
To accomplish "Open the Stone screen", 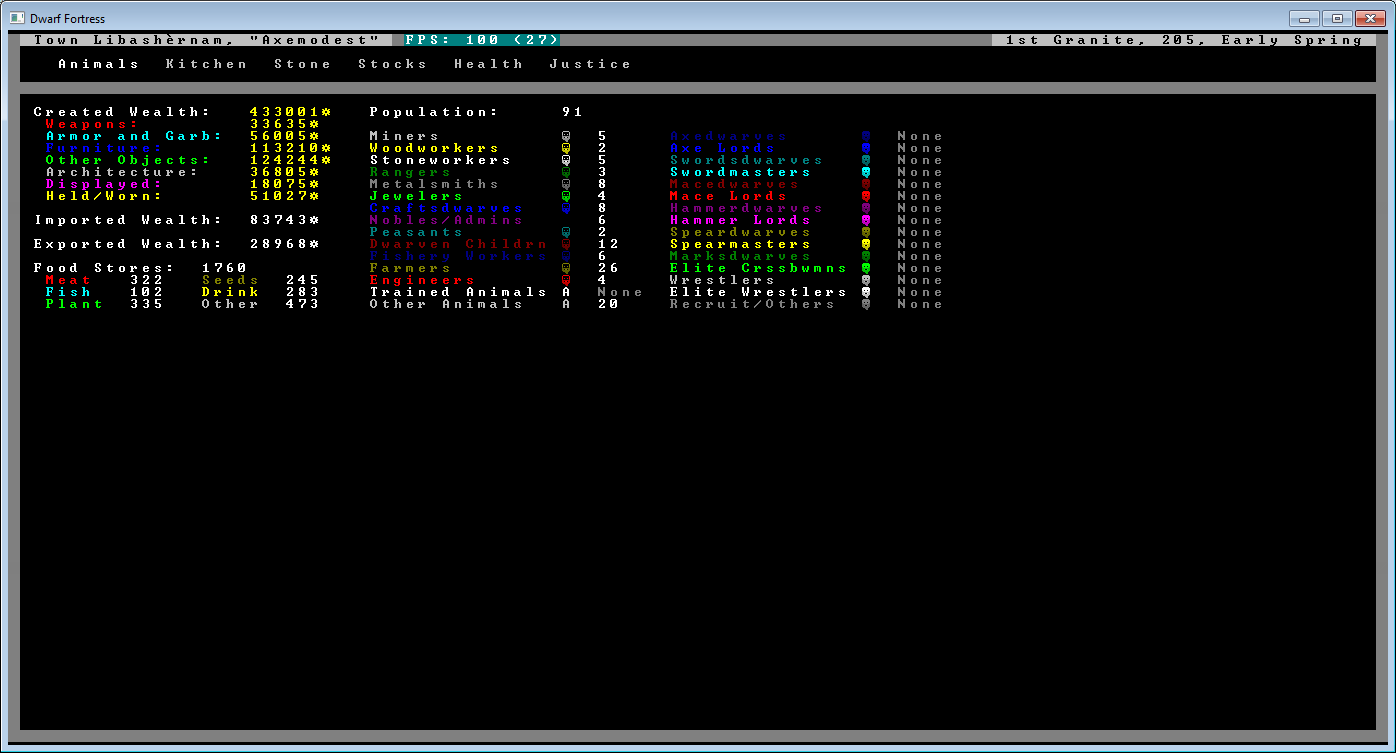I will pos(303,64).
